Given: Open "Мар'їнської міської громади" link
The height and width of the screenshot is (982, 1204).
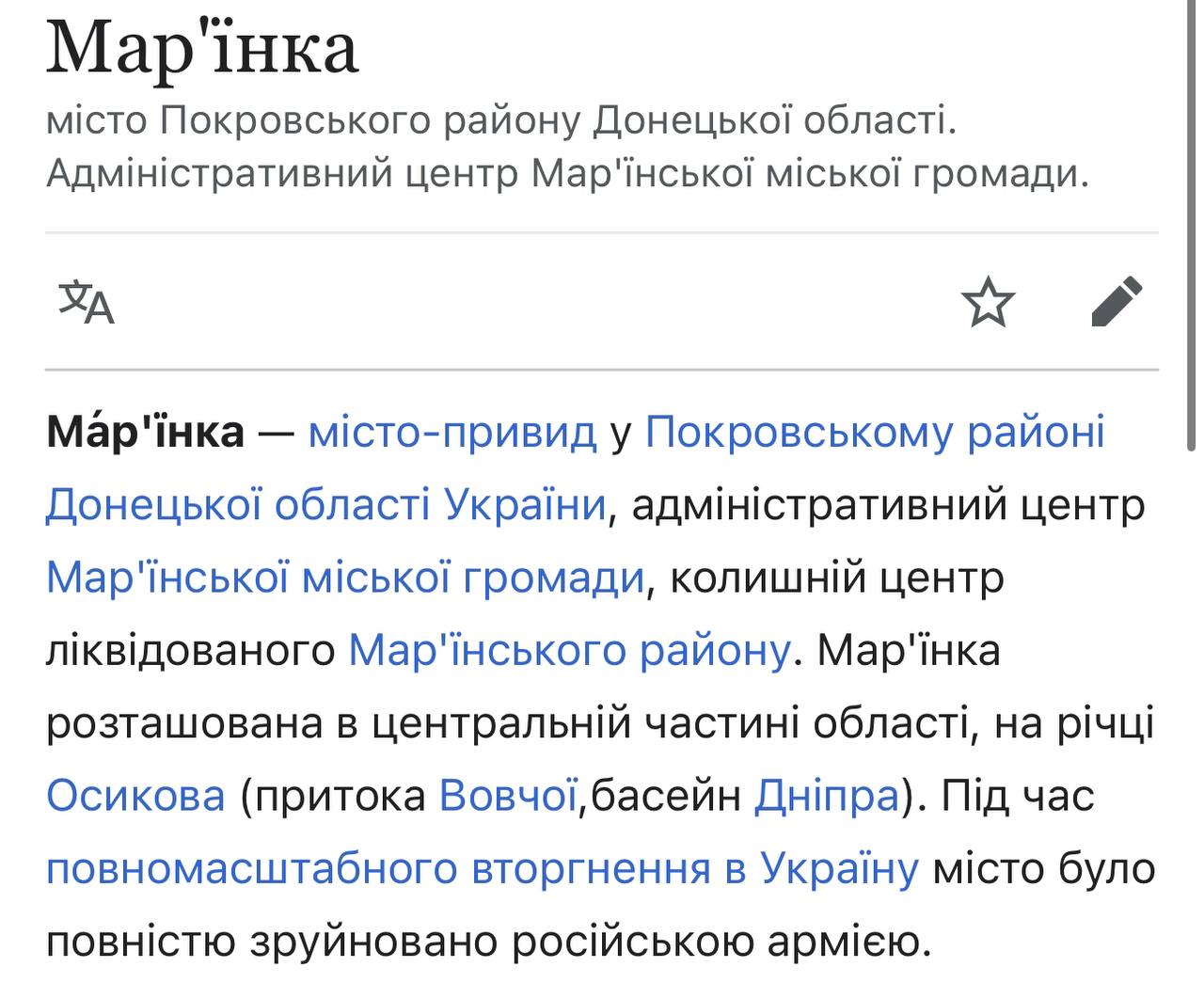Looking at the screenshot, I should tap(345, 578).
